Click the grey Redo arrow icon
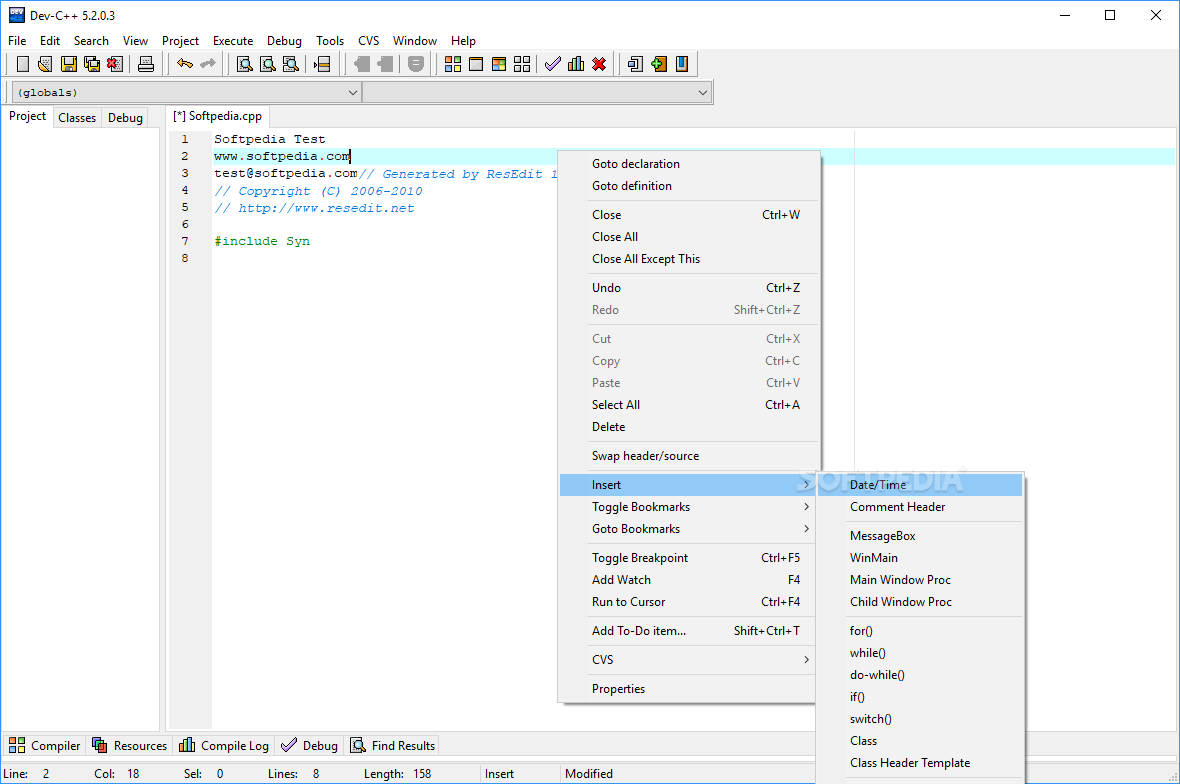1180x784 pixels. click(208, 64)
